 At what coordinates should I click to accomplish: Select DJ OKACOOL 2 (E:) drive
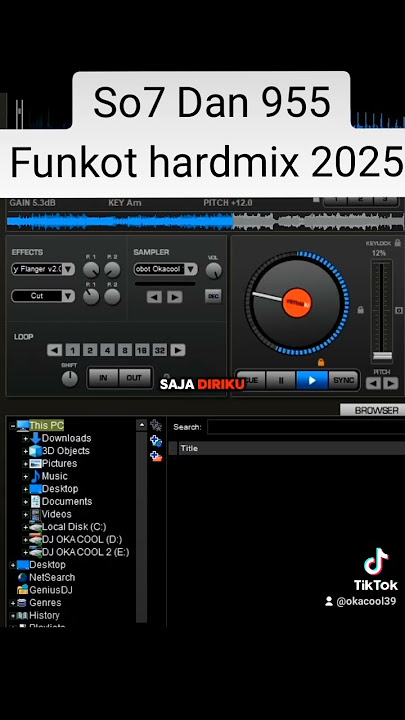point(85,552)
